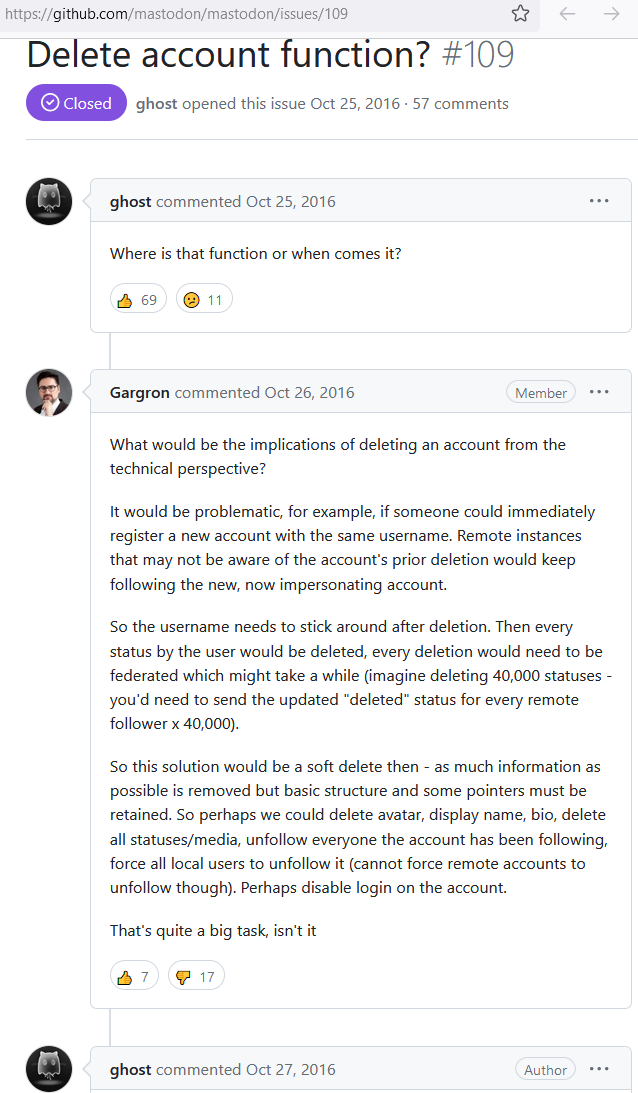The image size is (638, 1093).
Task: Open ghost's avatar on the Oct 27 comment
Action: click(48, 1069)
